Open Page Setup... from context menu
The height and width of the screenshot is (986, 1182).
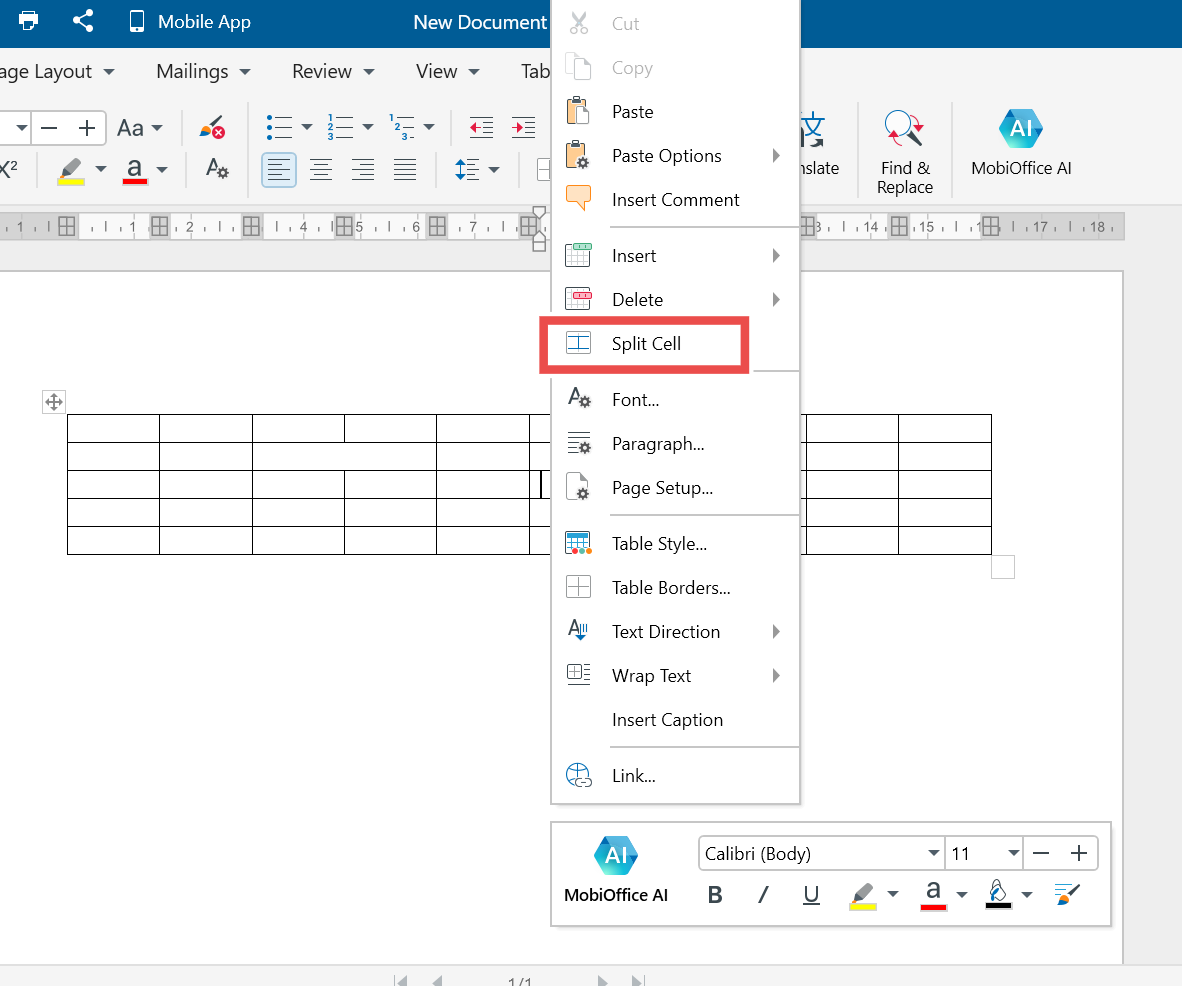tap(675, 488)
